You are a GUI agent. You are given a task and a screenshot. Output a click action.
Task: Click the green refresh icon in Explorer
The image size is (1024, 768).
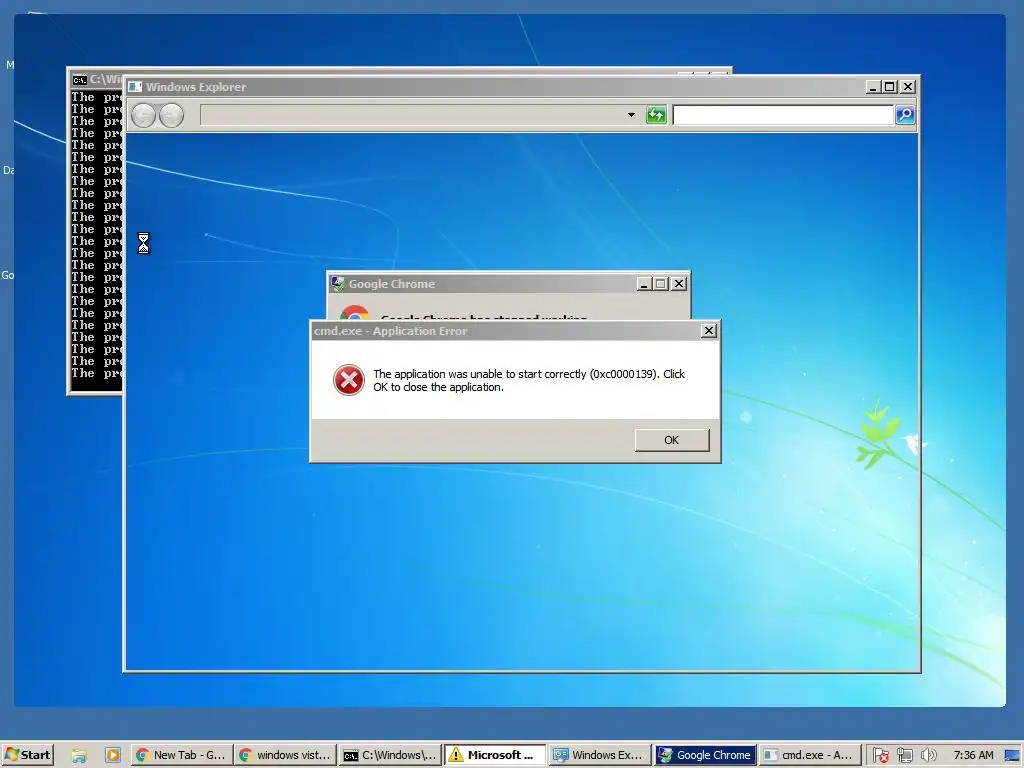(x=656, y=115)
